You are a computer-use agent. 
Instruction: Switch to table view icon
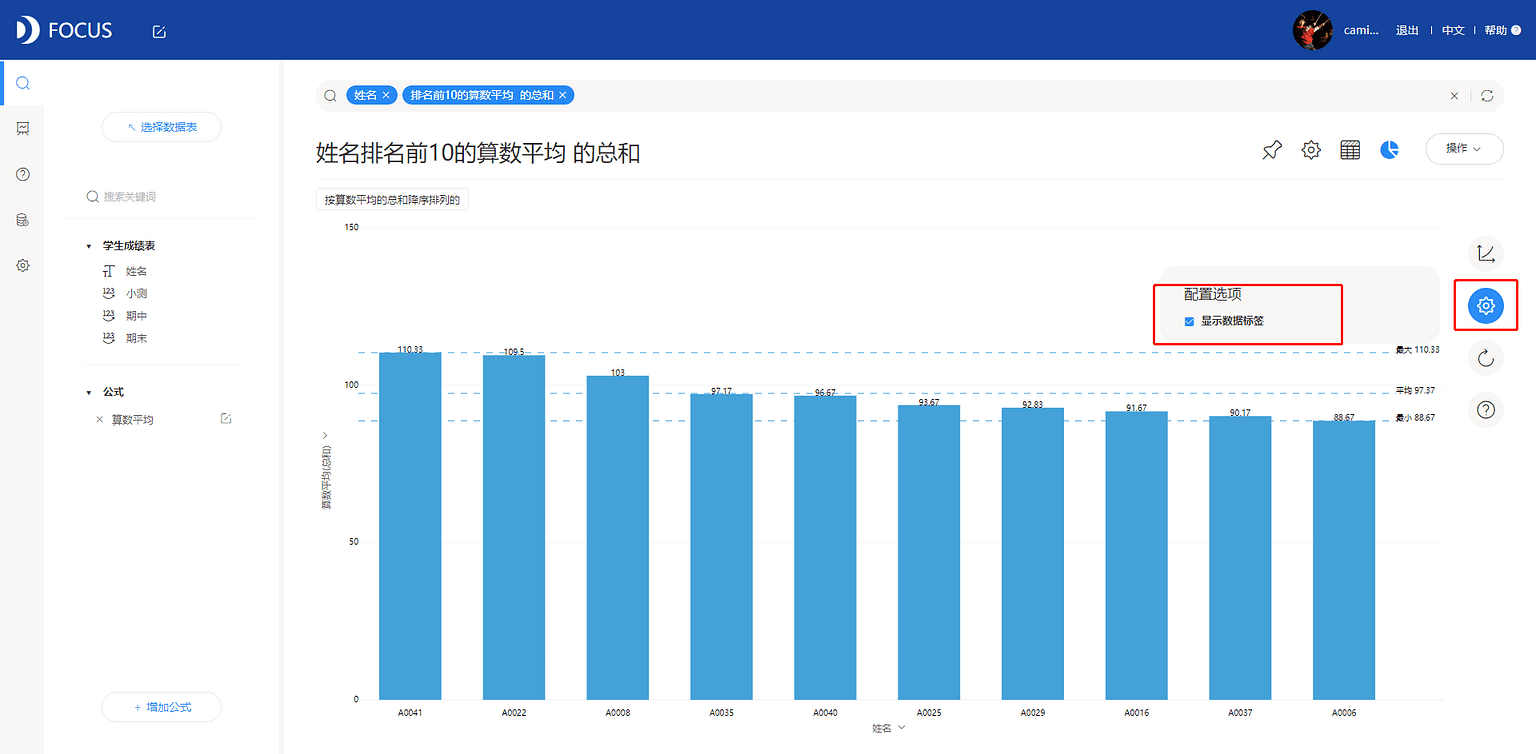(1350, 150)
